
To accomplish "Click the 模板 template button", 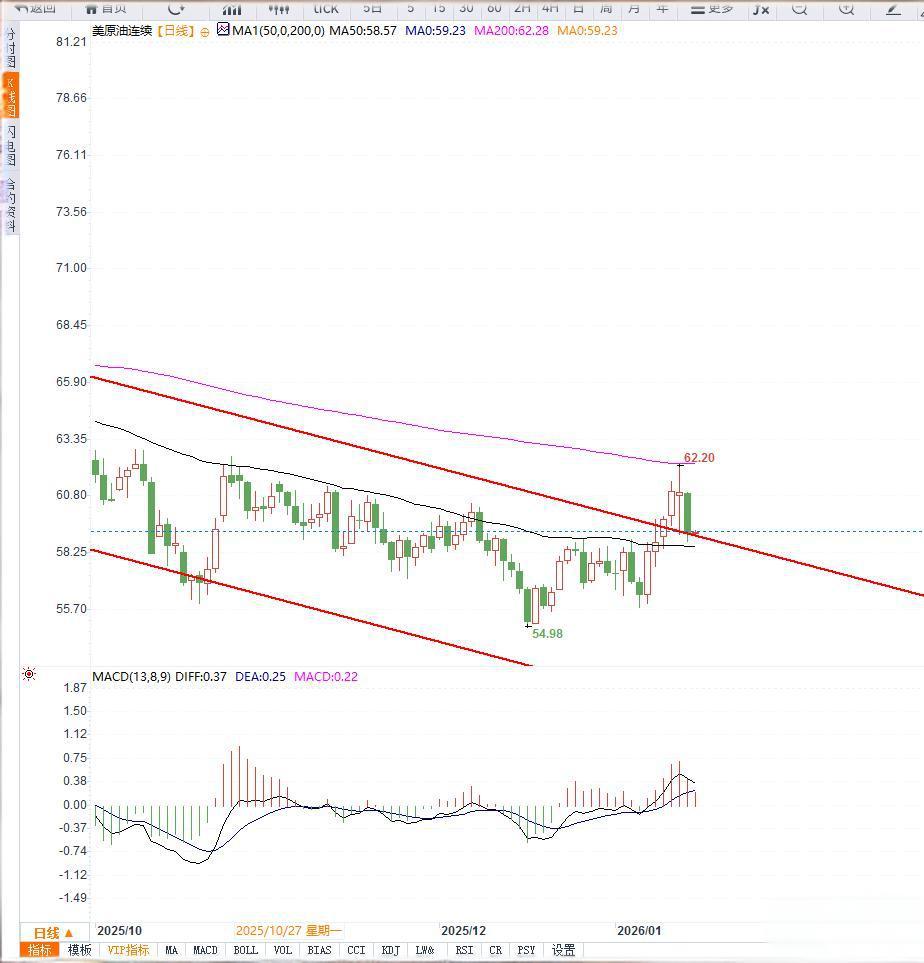I will click(x=79, y=950).
